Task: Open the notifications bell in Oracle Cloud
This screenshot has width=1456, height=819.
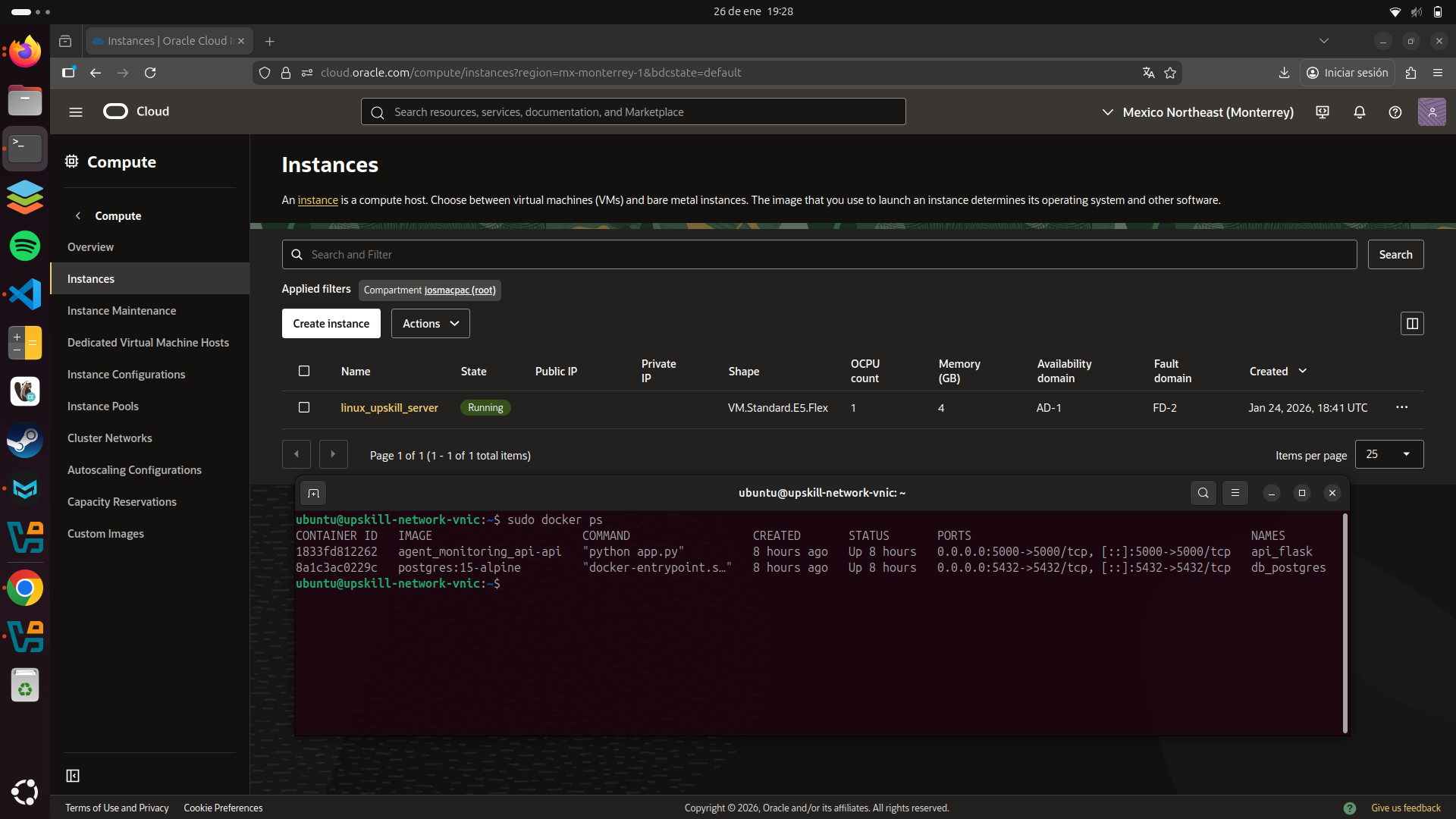Action: click(x=1359, y=111)
